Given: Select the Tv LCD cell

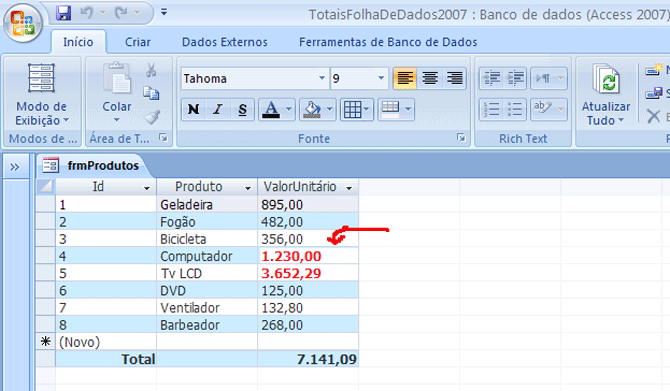Looking at the screenshot, I should (x=207, y=273).
